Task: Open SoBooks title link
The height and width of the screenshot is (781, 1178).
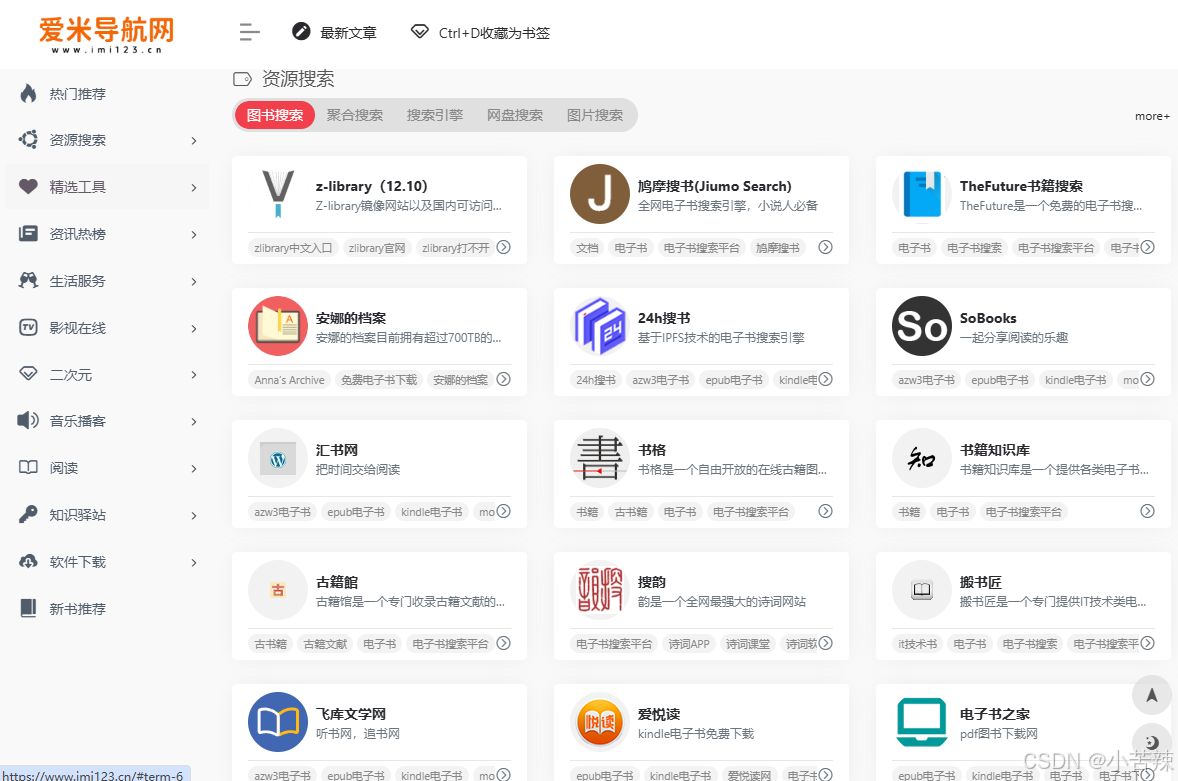Action: tap(988, 318)
